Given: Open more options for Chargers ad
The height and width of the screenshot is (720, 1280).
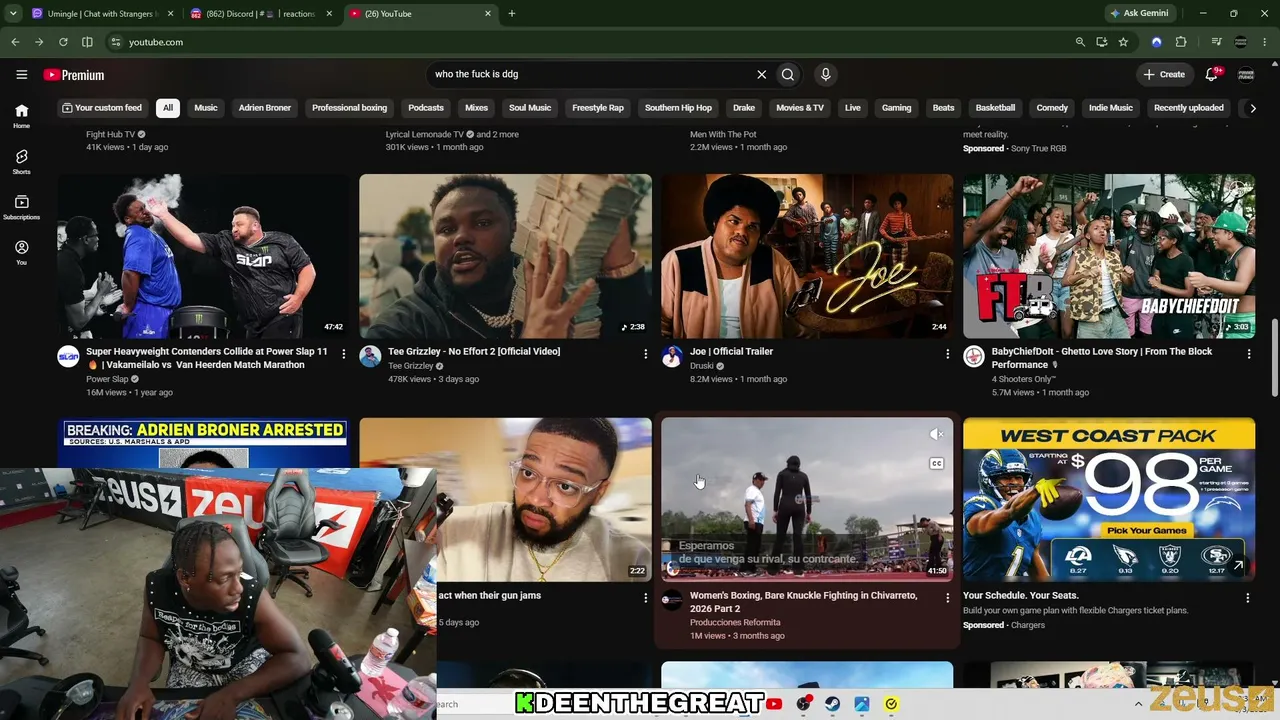Looking at the screenshot, I should pos(1247,598).
